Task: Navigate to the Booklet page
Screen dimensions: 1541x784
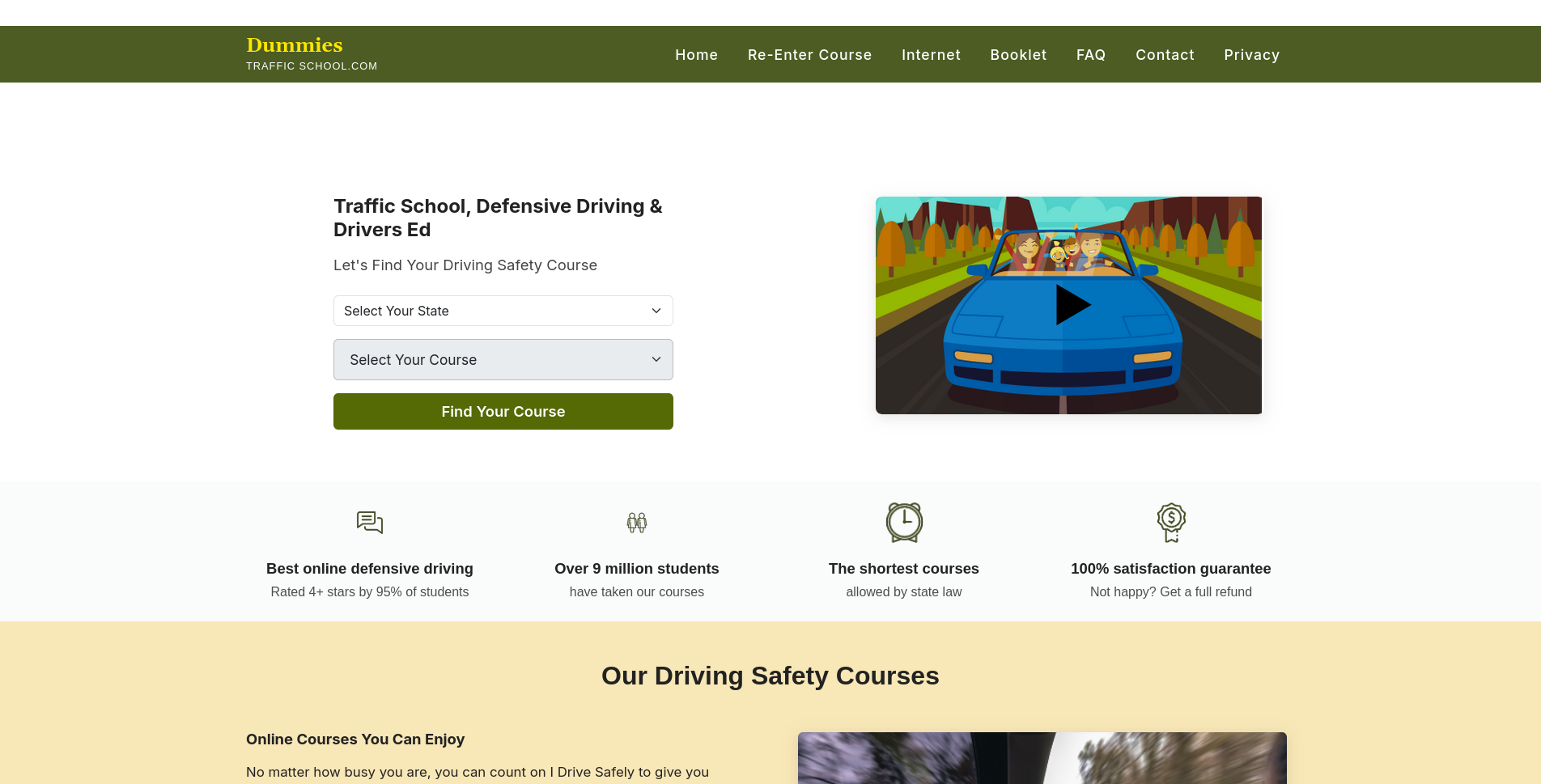Action: [x=1018, y=55]
